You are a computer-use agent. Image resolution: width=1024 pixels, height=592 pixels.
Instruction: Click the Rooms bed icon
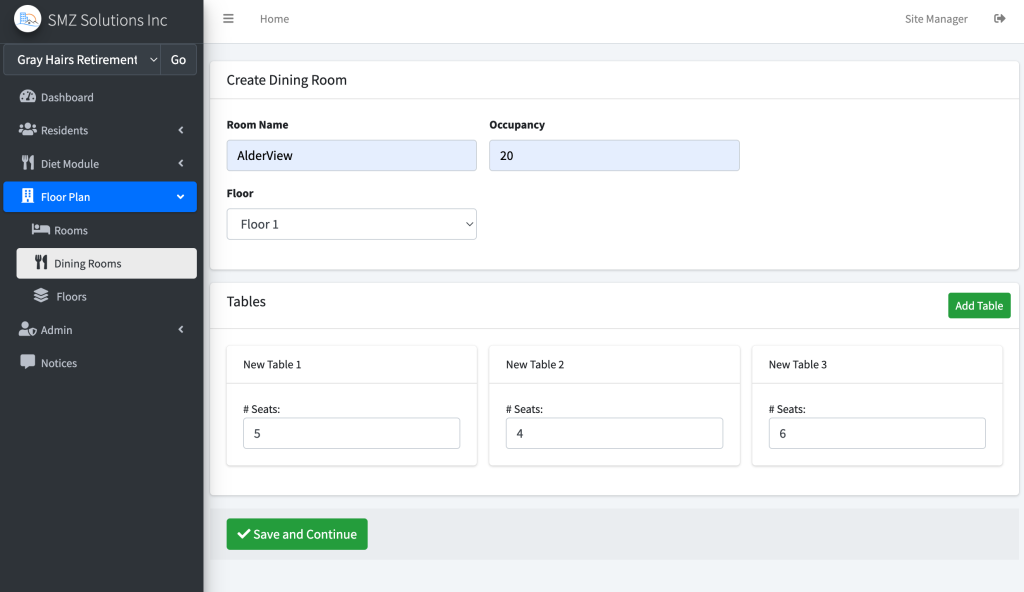[x=41, y=230]
